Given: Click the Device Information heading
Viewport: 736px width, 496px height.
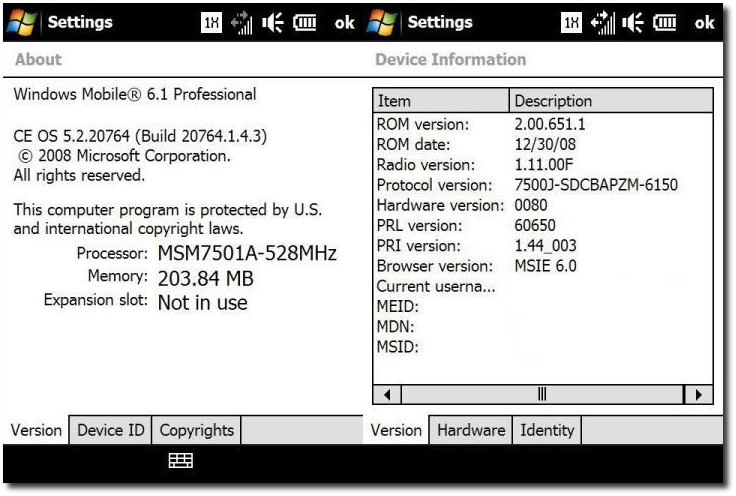Looking at the screenshot, I should coord(451,59).
